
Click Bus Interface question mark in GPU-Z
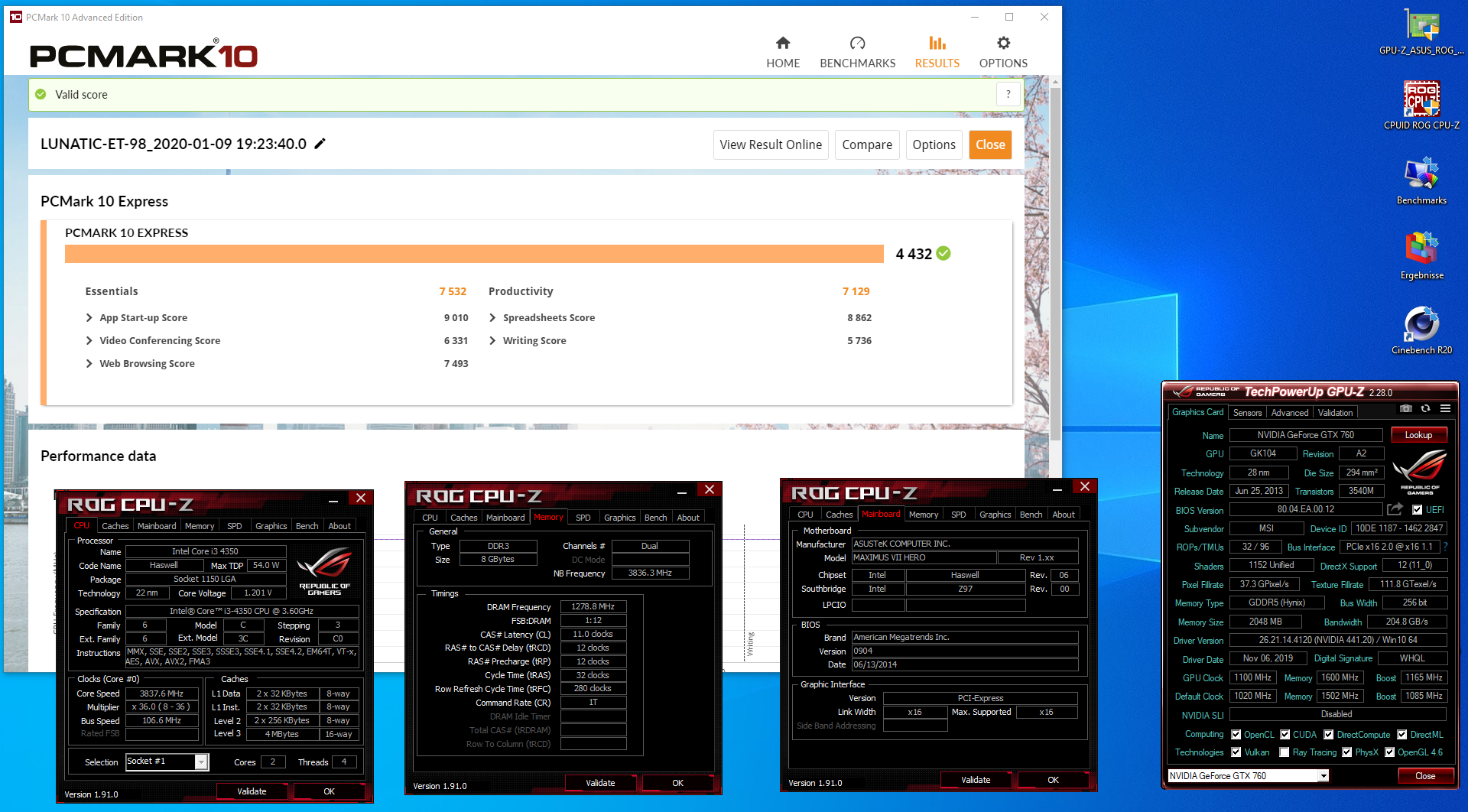click(x=1445, y=547)
